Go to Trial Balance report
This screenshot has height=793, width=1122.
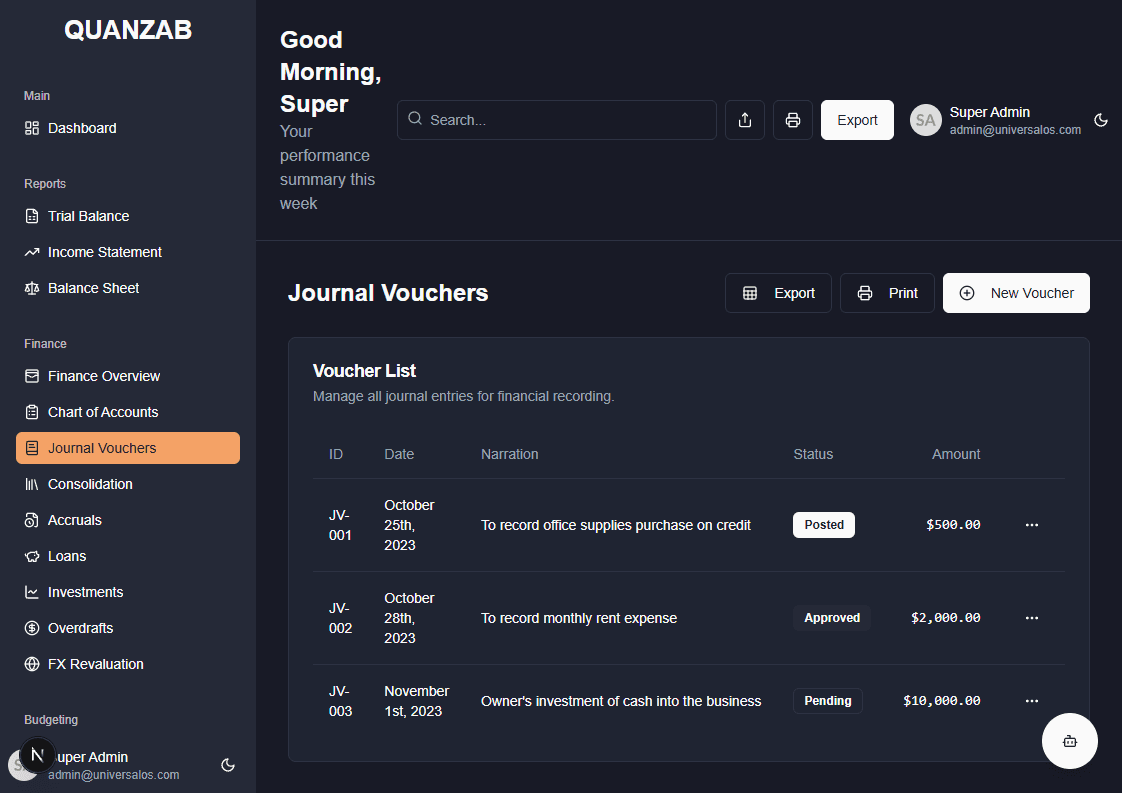click(128, 216)
